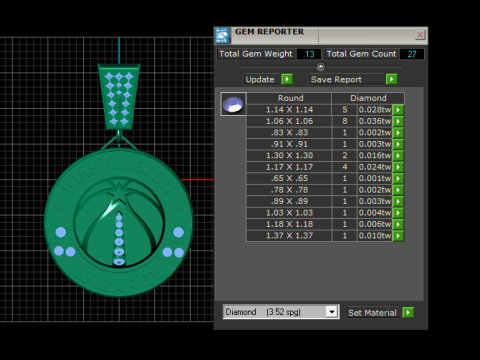
Task: Click the round gem shape thumbnail icon
Action: point(233,104)
